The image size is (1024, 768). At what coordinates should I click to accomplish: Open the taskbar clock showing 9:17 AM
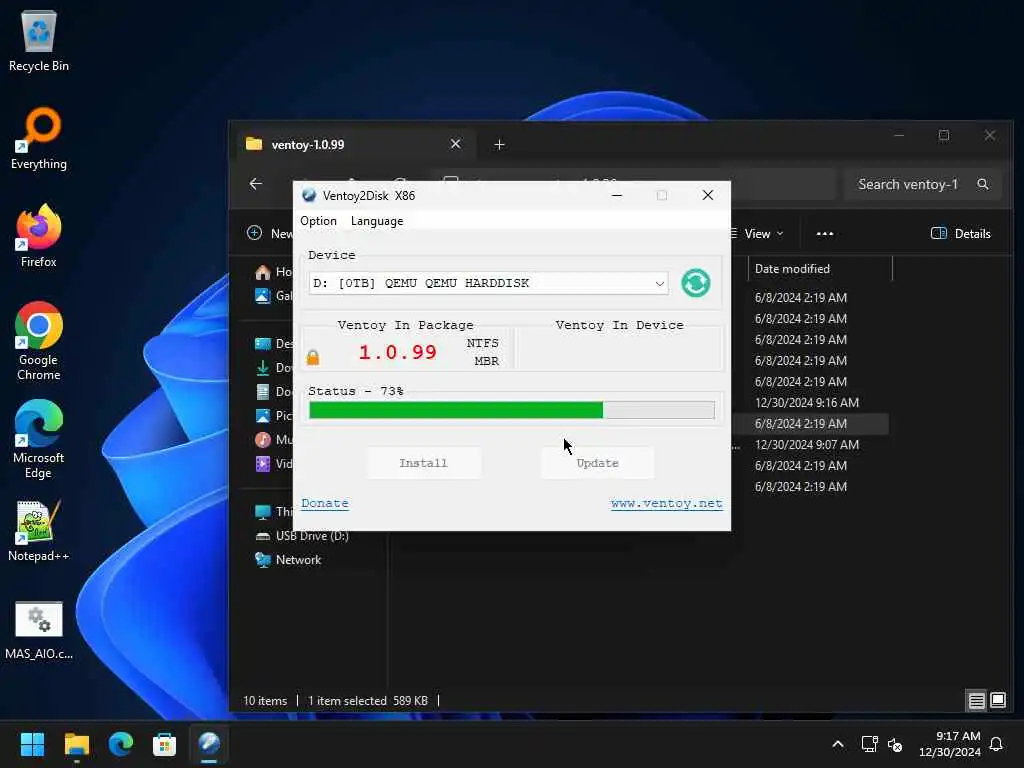click(950, 744)
